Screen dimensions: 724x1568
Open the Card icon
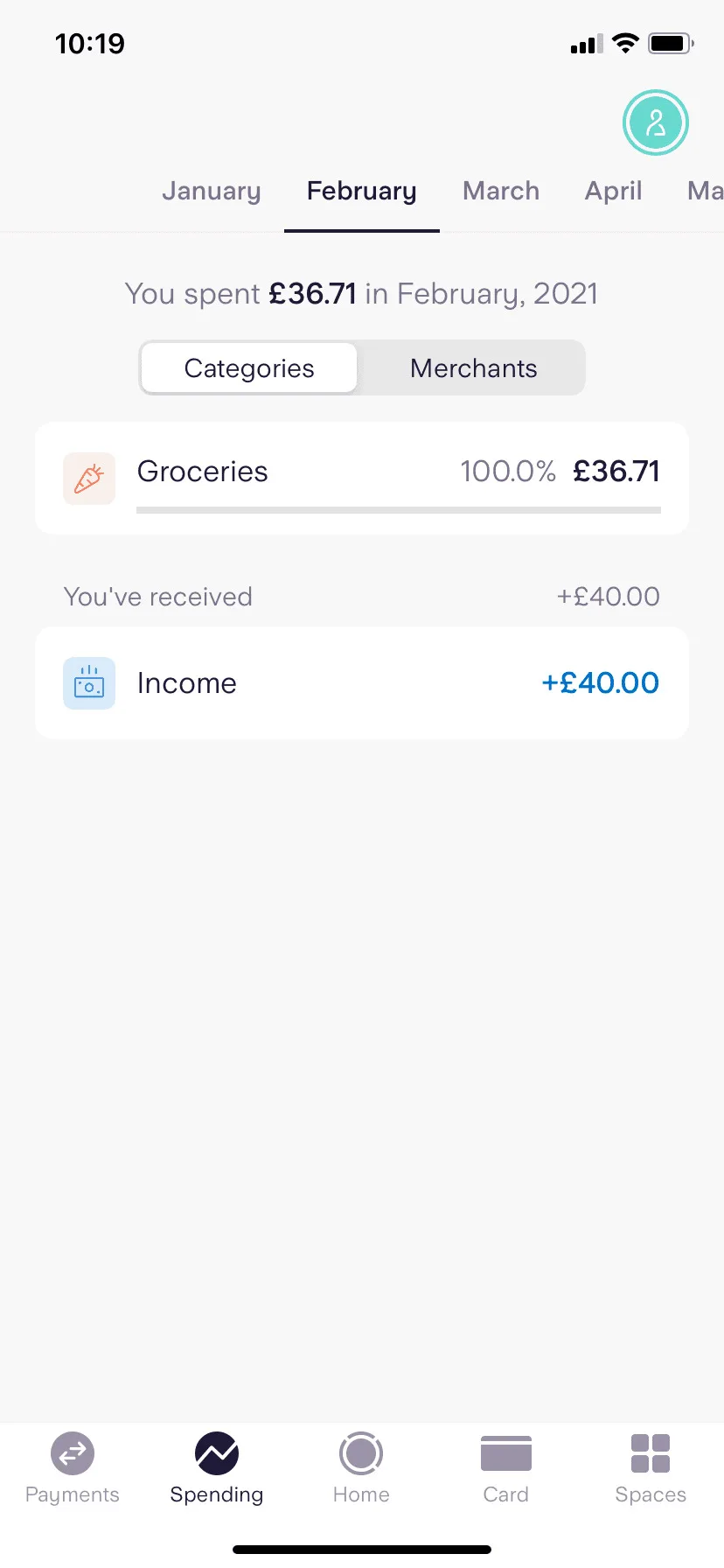click(506, 1453)
